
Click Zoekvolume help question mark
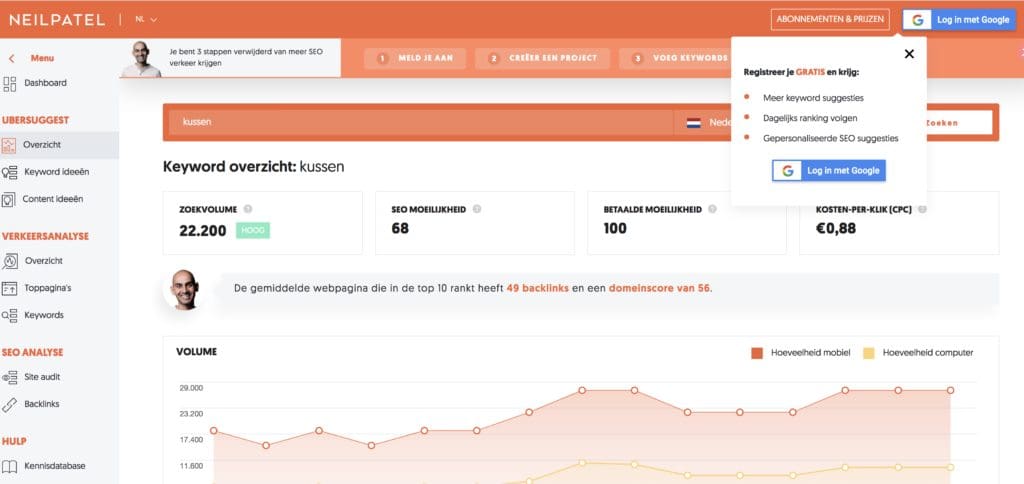click(x=248, y=209)
